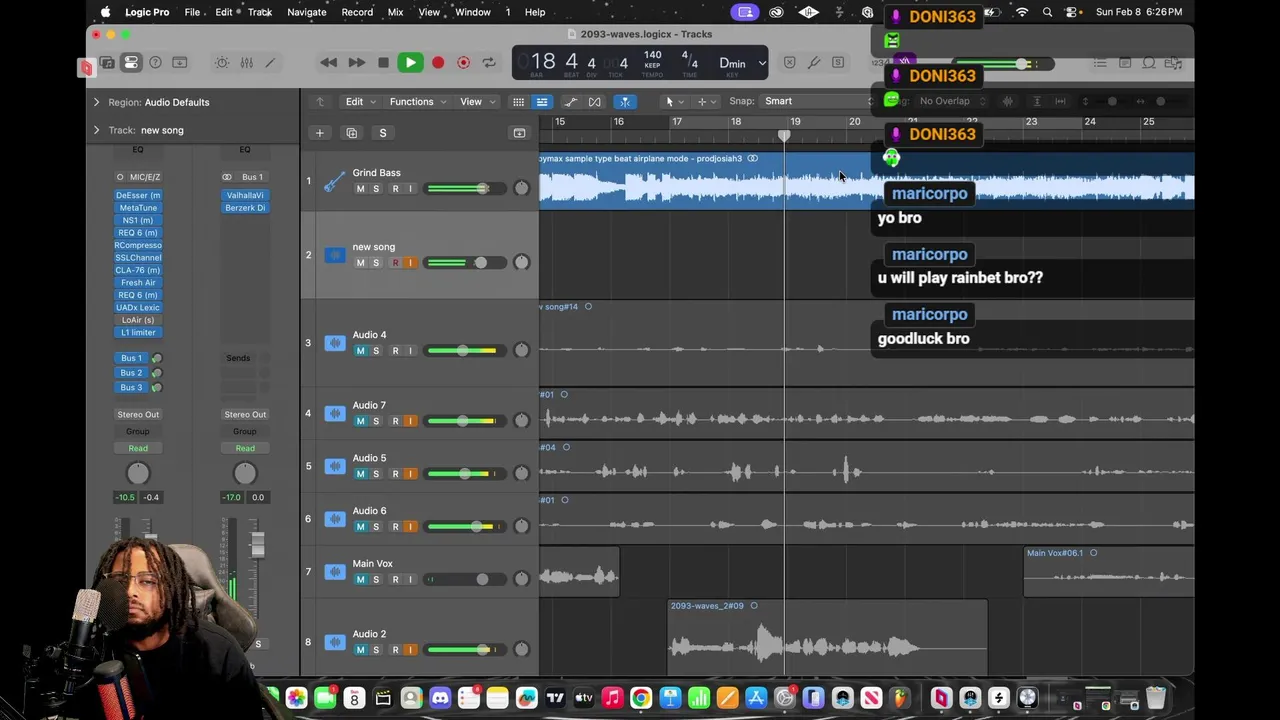Screen dimensions: 1280x720
Task: Open the View dropdown in tracks area
Action: [x=476, y=101]
